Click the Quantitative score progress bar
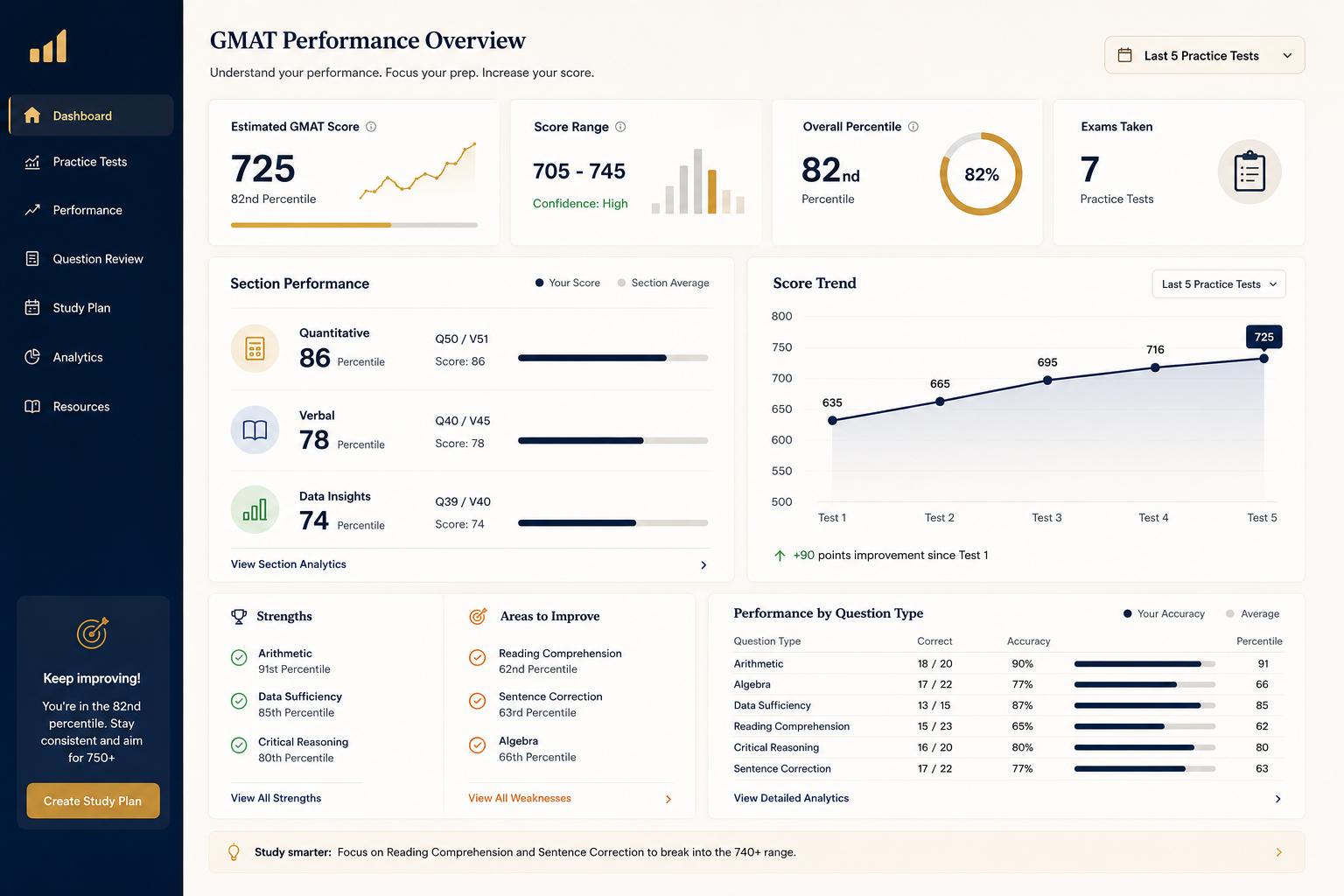This screenshot has width=1344, height=896. tap(613, 358)
